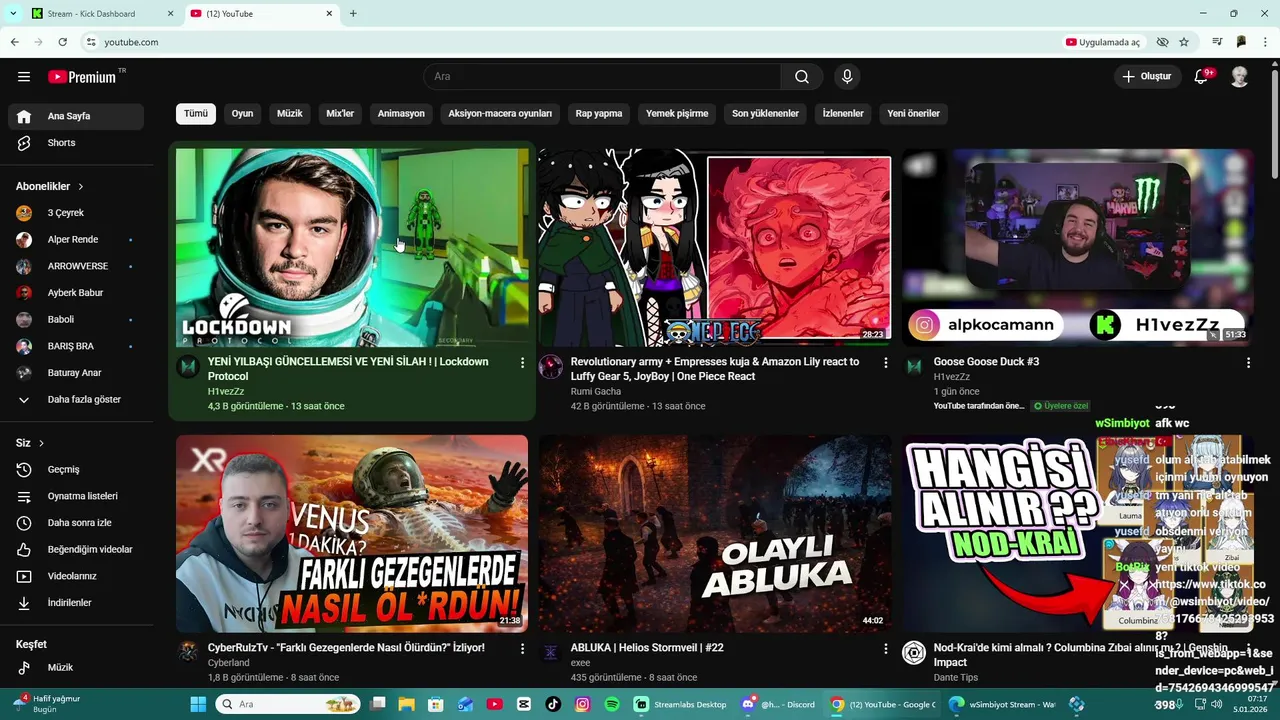Open Ayberk Babur channel avatar
The image size is (1280, 720).
tap(24, 293)
